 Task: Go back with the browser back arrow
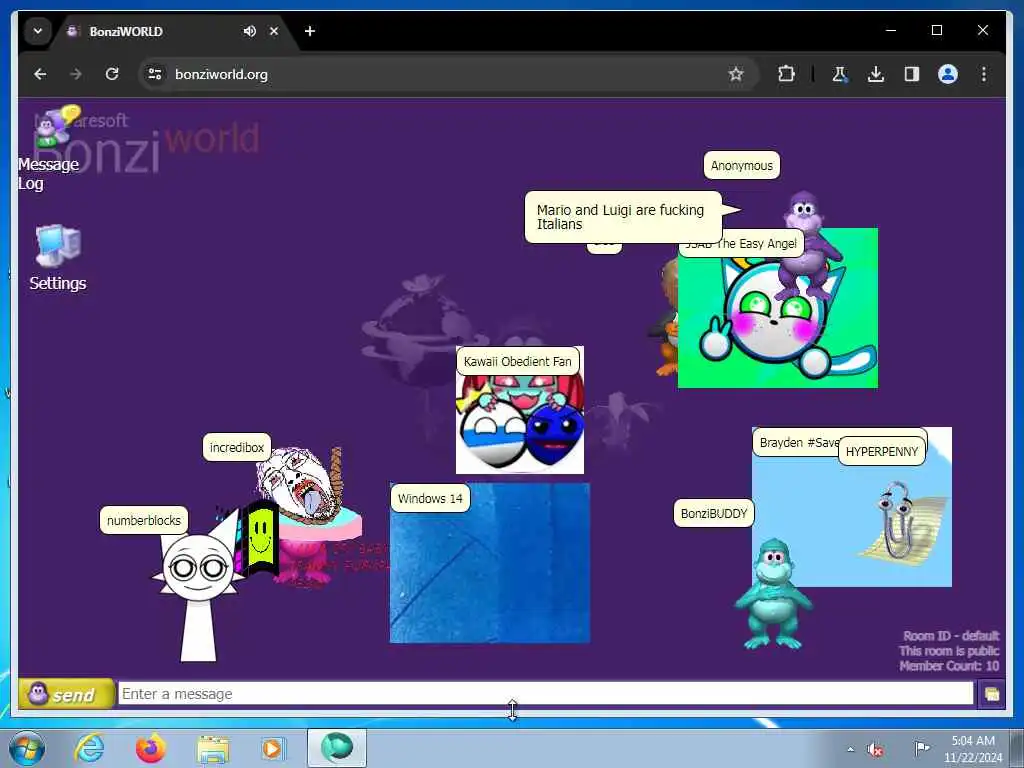click(40, 74)
